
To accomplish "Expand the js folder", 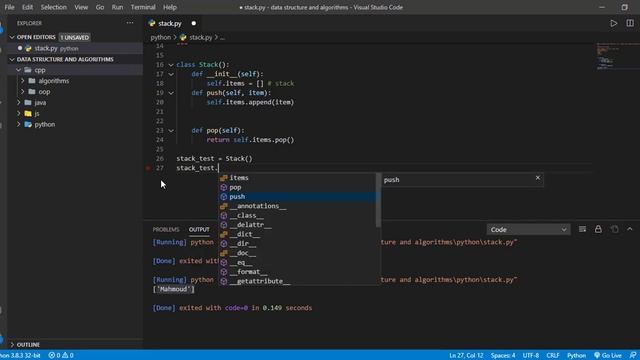I will click(x=18, y=113).
